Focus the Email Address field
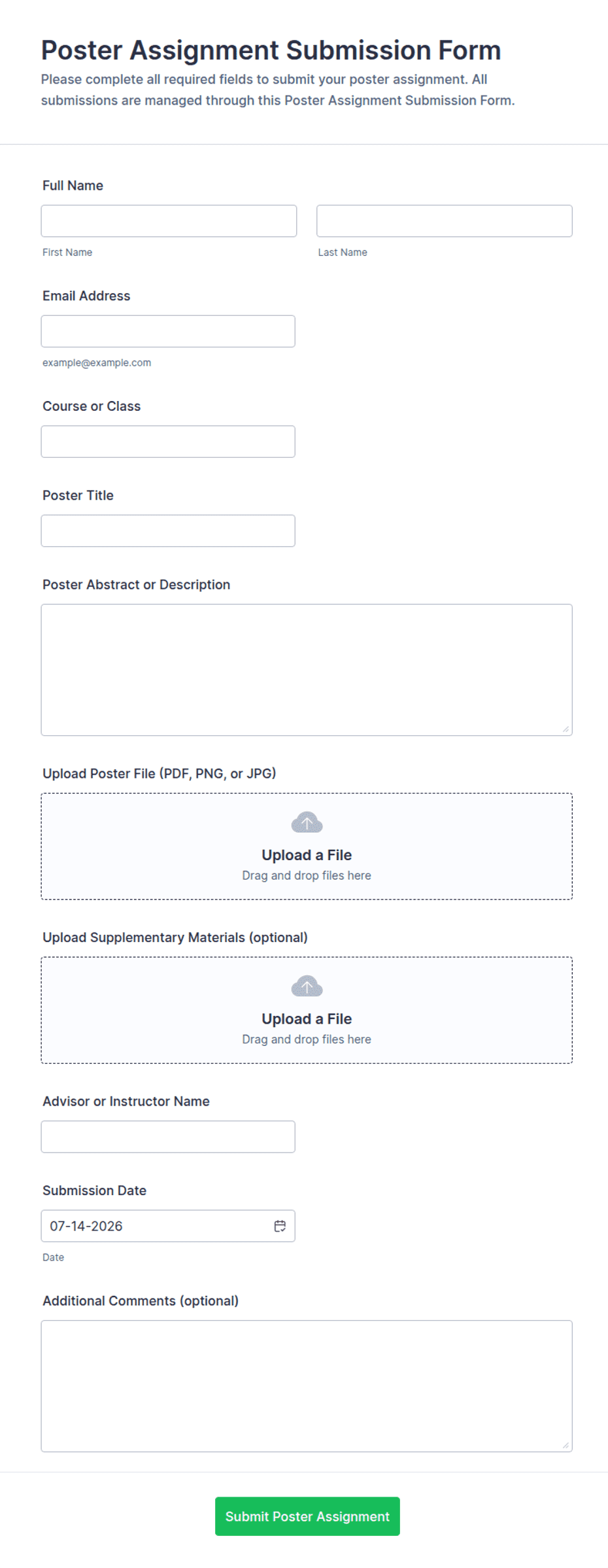 [168, 331]
